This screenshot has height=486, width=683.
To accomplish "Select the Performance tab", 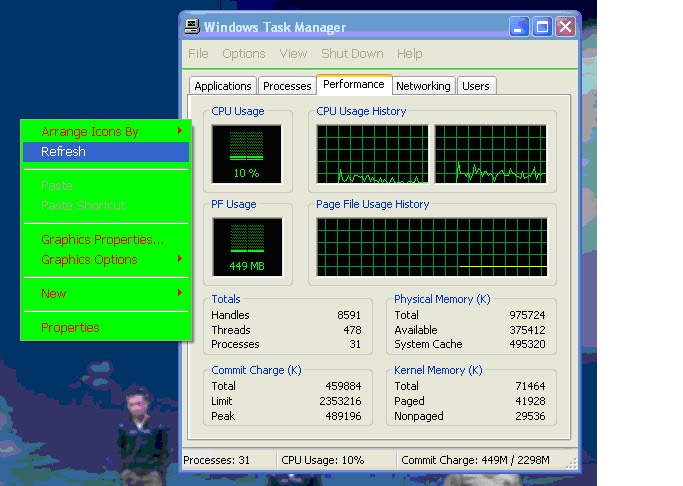I will pyautogui.click(x=354, y=84).
